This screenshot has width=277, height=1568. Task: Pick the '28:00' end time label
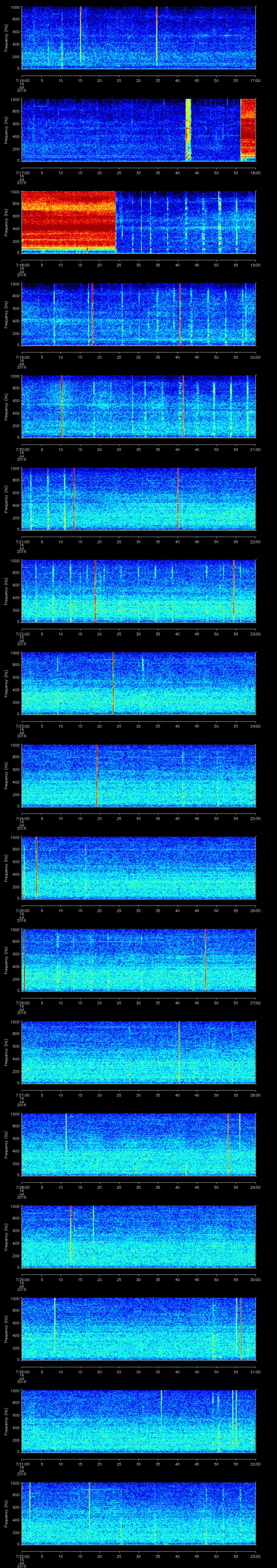tap(255, 1095)
